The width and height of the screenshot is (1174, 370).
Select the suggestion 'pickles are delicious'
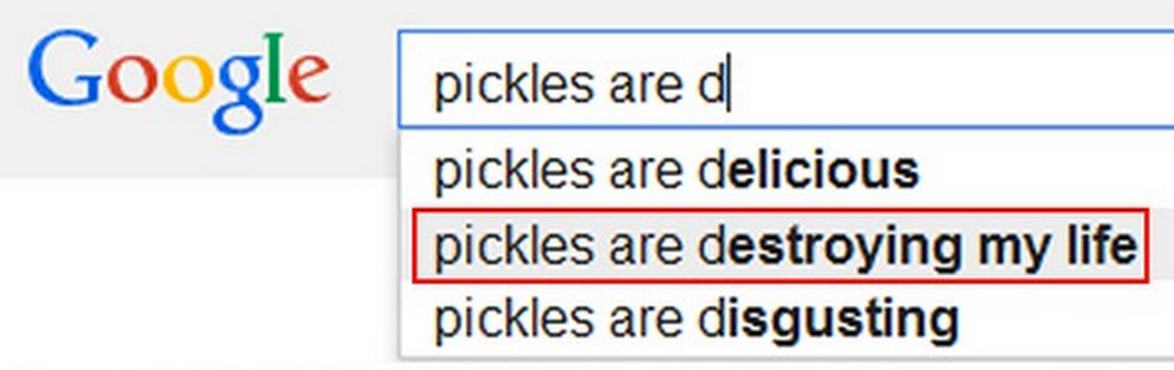coord(786,170)
